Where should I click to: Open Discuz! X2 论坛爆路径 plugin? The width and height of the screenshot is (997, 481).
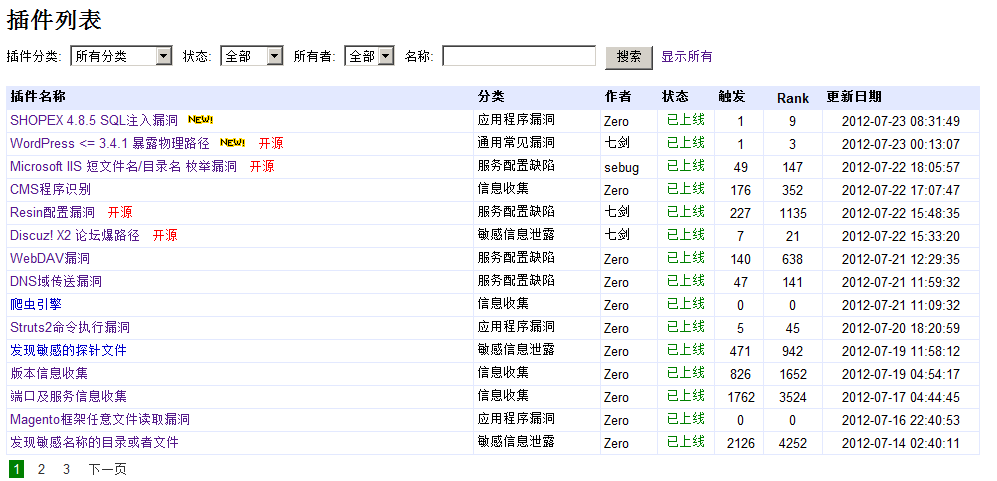pos(75,236)
